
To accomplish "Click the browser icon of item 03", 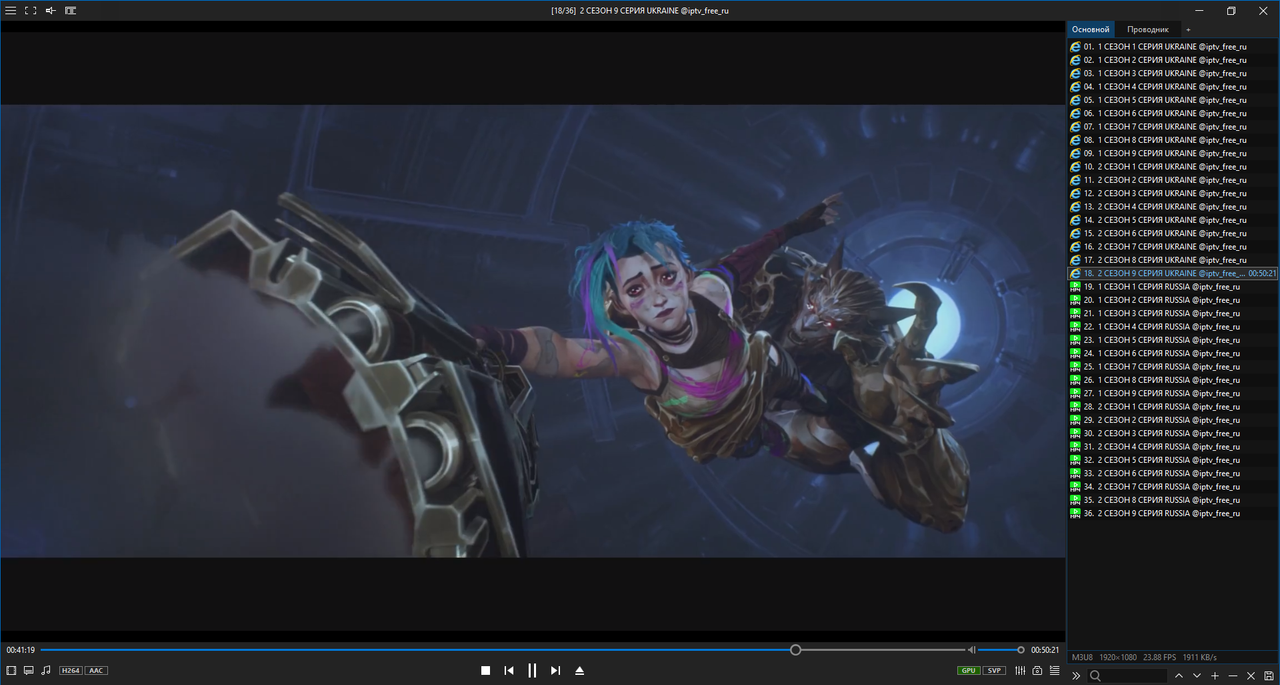I will 1075,73.
